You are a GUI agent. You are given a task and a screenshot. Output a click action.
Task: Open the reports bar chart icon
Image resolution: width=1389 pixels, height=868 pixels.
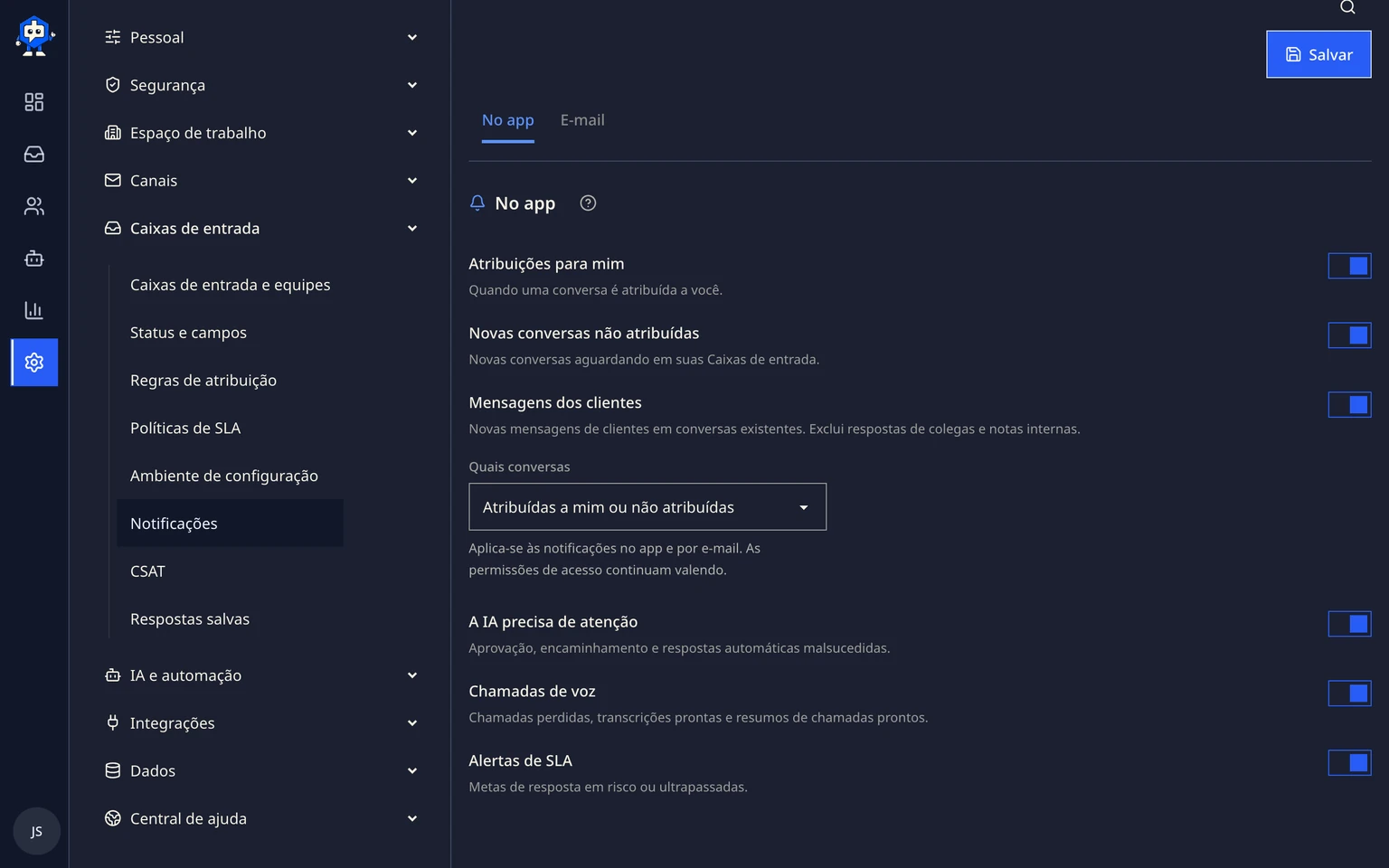coord(34,310)
